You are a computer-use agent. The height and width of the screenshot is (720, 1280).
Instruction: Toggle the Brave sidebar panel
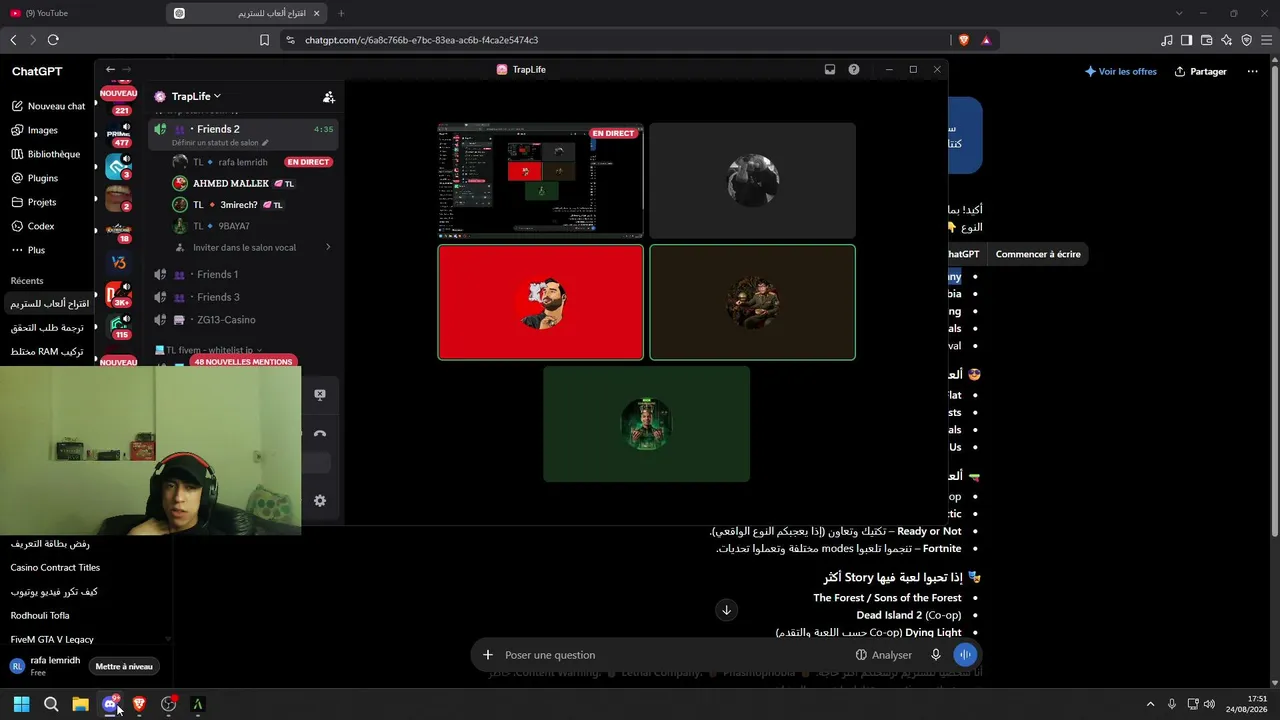click(x=1187, y=40)
